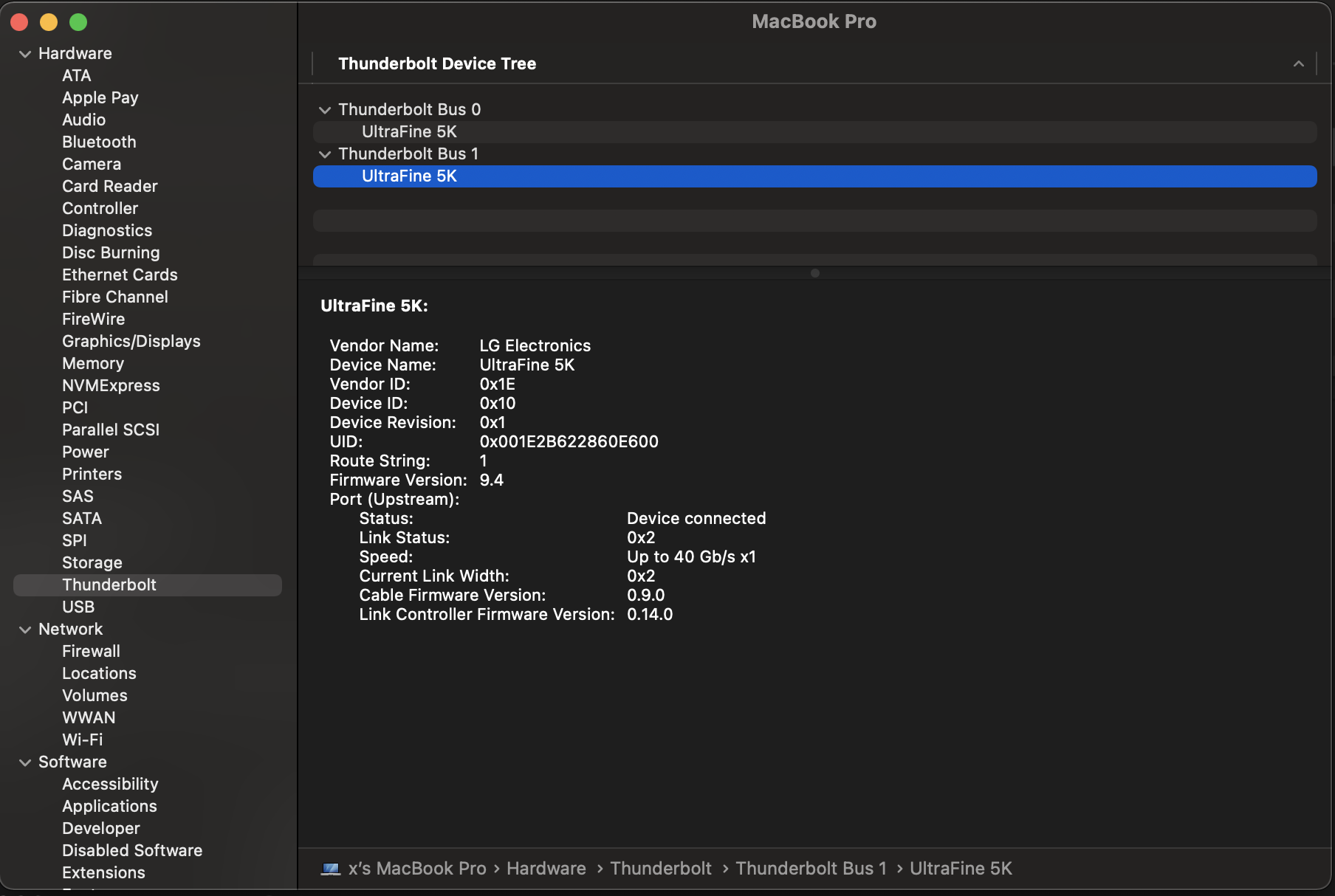
Task: Show Storage information in the sidebar
Action: pos(92,563)
